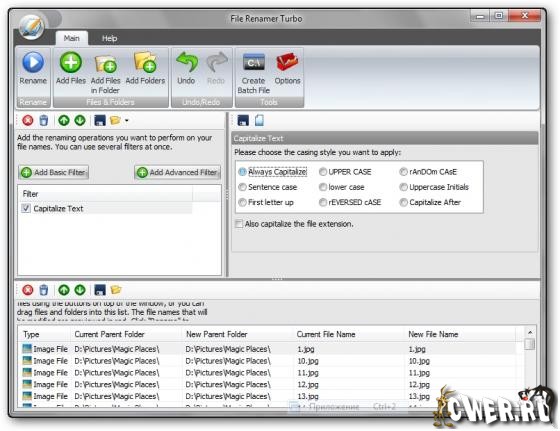Click Add Advanced Filter button
Image resolution: width=560 pixels, height=431 pixels.
(x=178, y=172)
